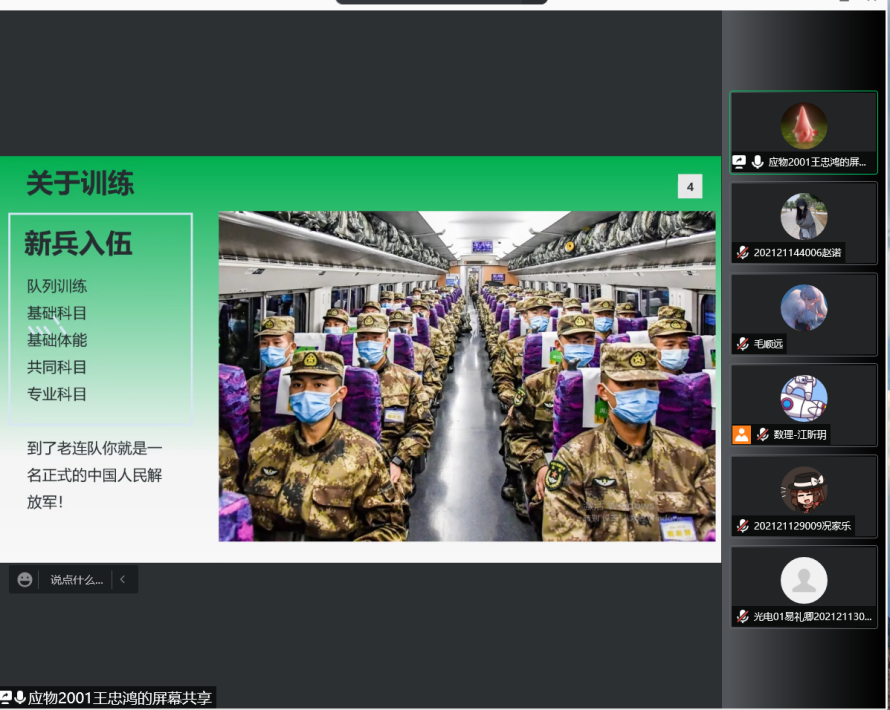Click muted mic icon beside 202121129009况家乐
890x710 pixels.
point(743,526)
